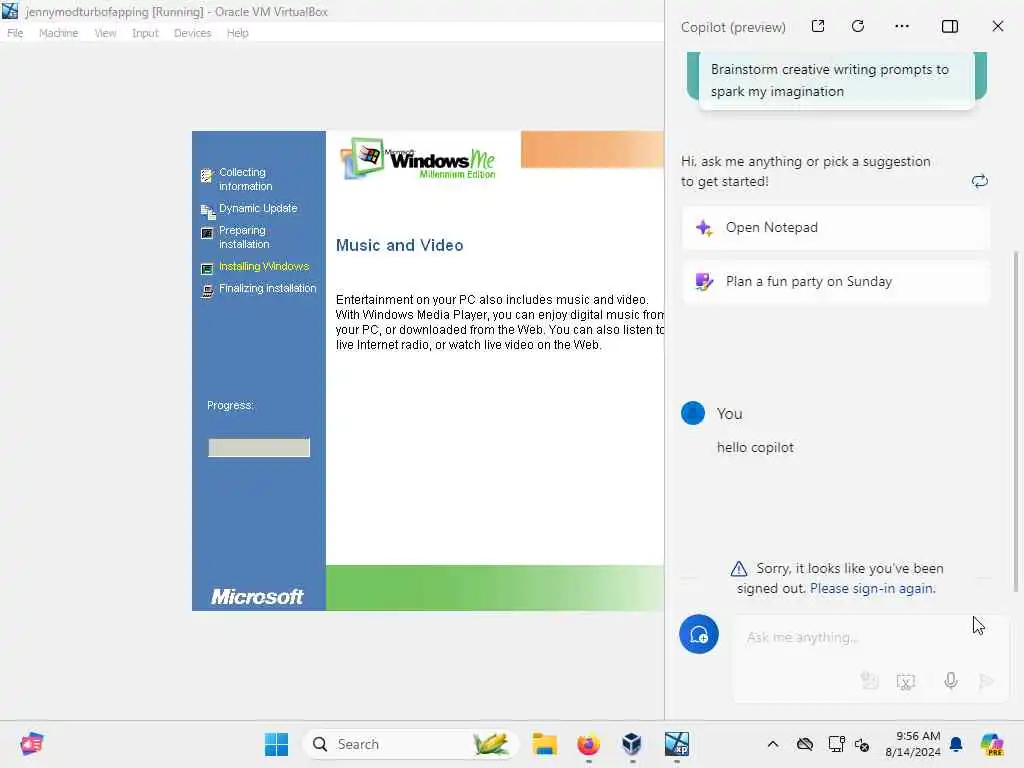Click the hello copilot message
Viewport: 1024px width, 768px height.
(755, 447)
